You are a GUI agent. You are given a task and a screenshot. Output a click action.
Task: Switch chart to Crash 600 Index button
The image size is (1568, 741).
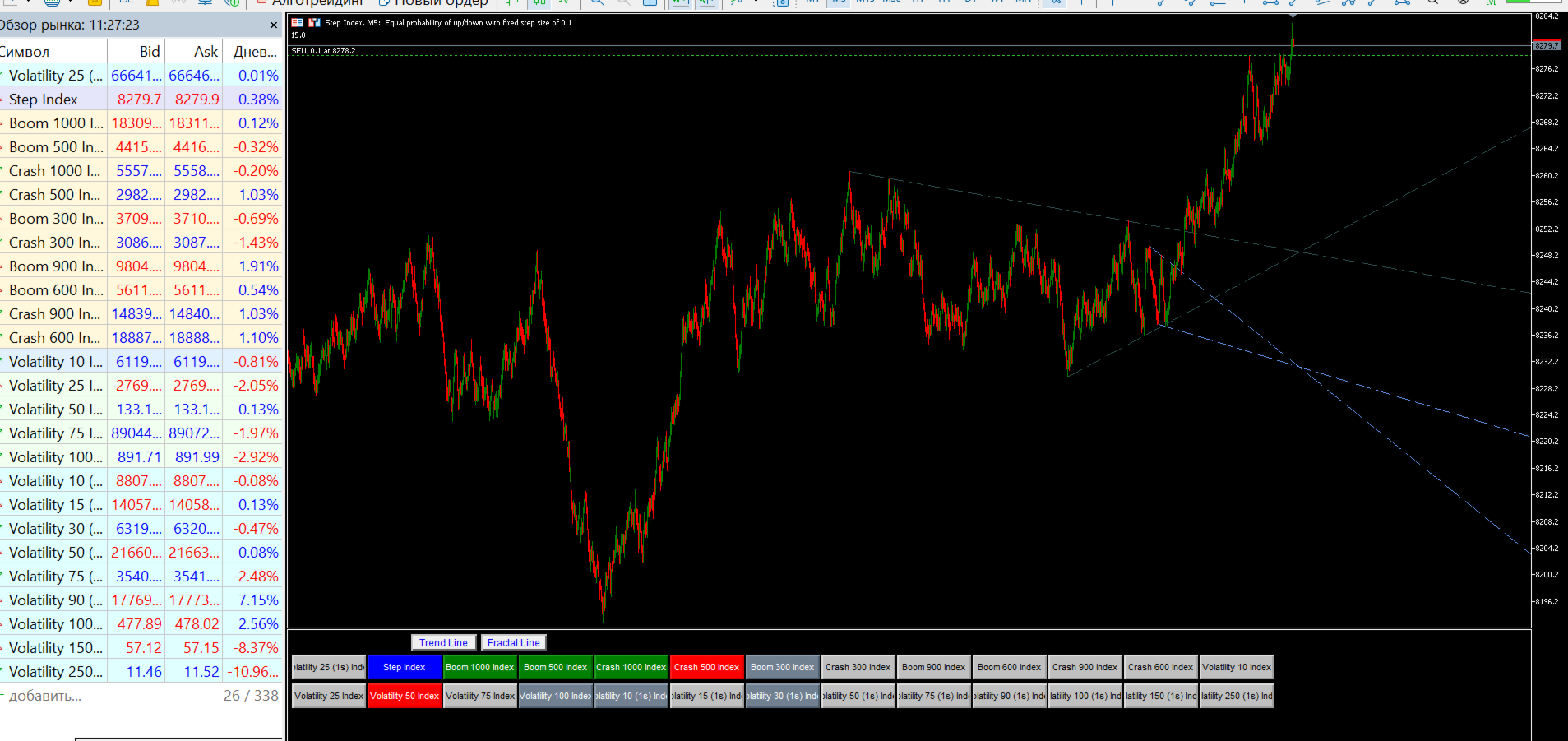coord(1160,667)
